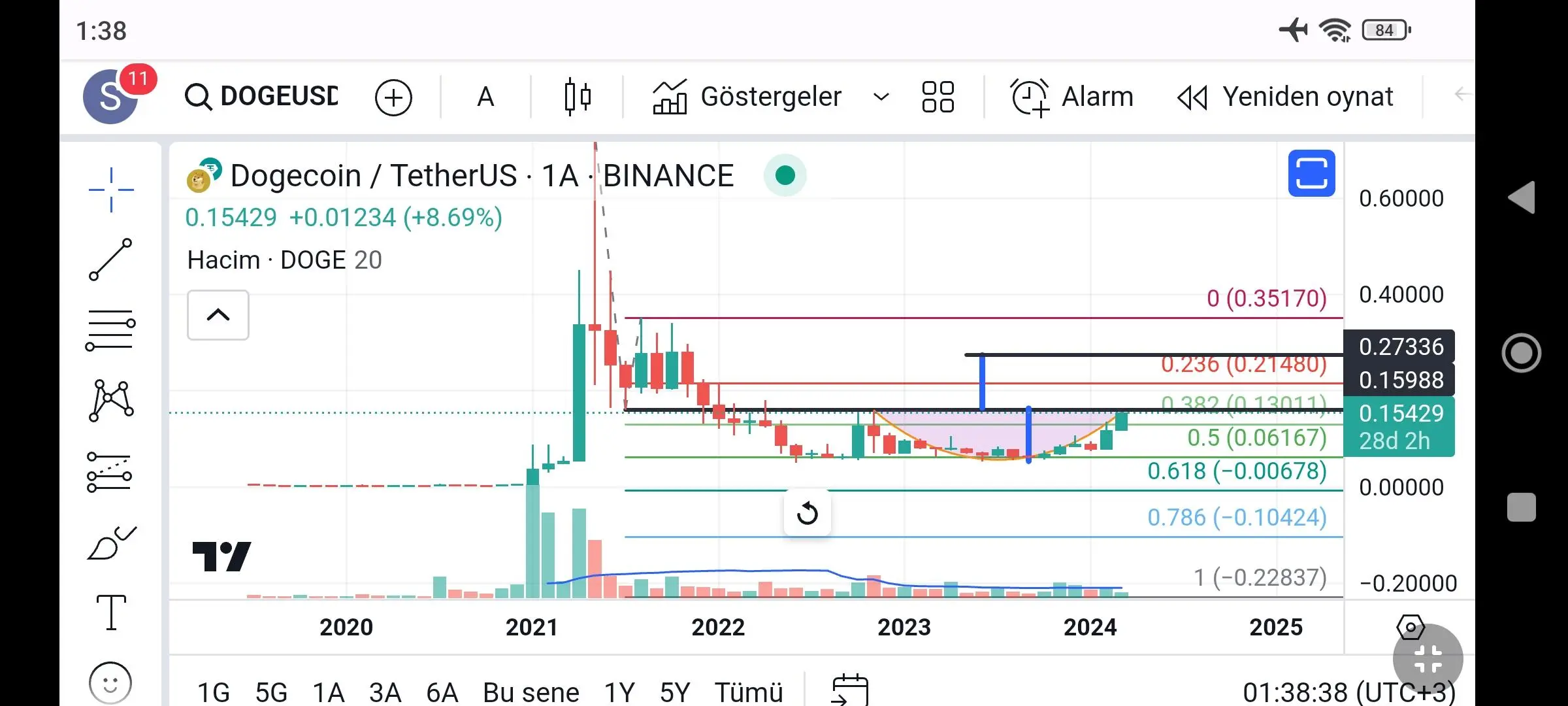Click the green market status dot
Screen dimensions: 1568x706
[785, 175]
